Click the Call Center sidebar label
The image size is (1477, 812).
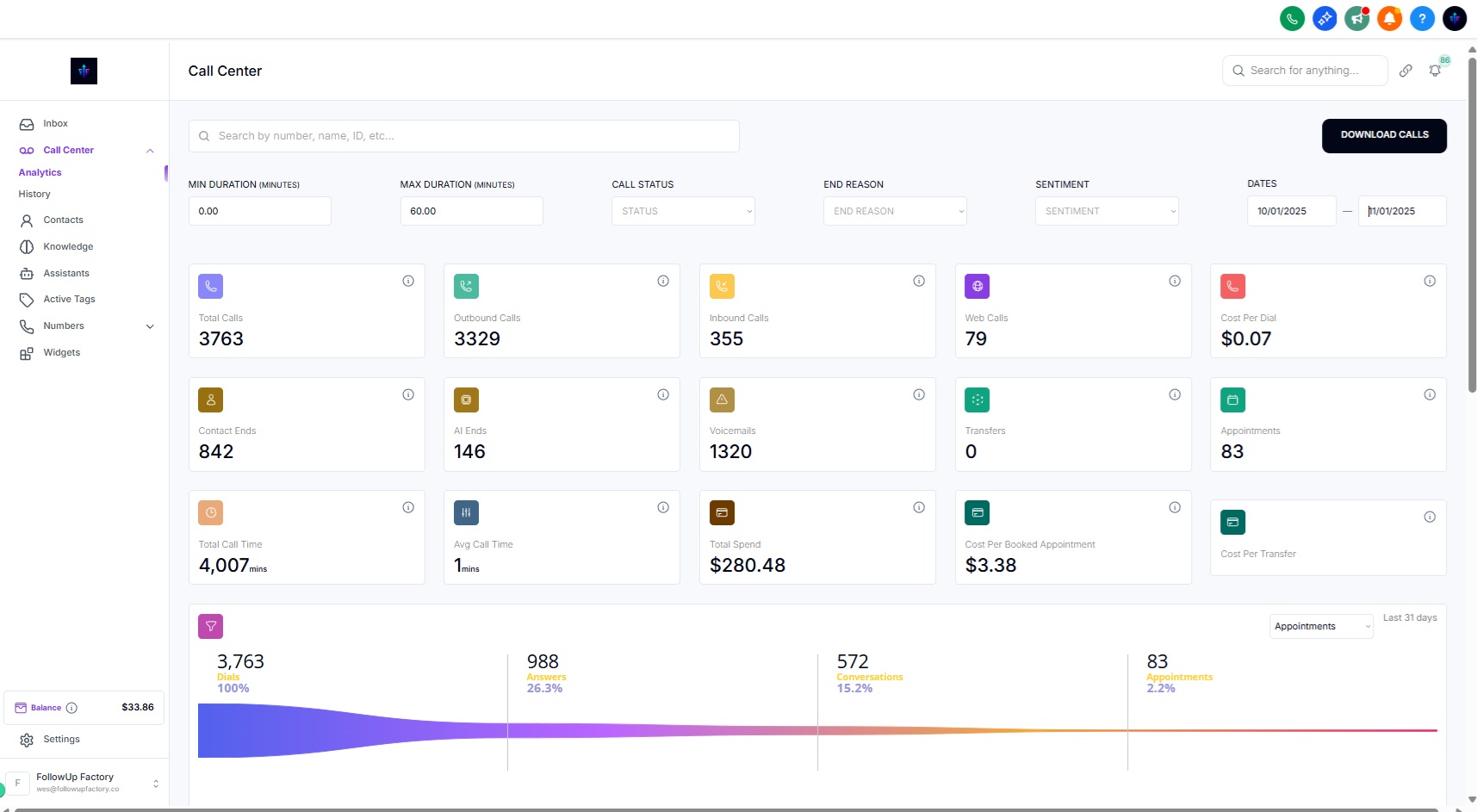(68, 151)
